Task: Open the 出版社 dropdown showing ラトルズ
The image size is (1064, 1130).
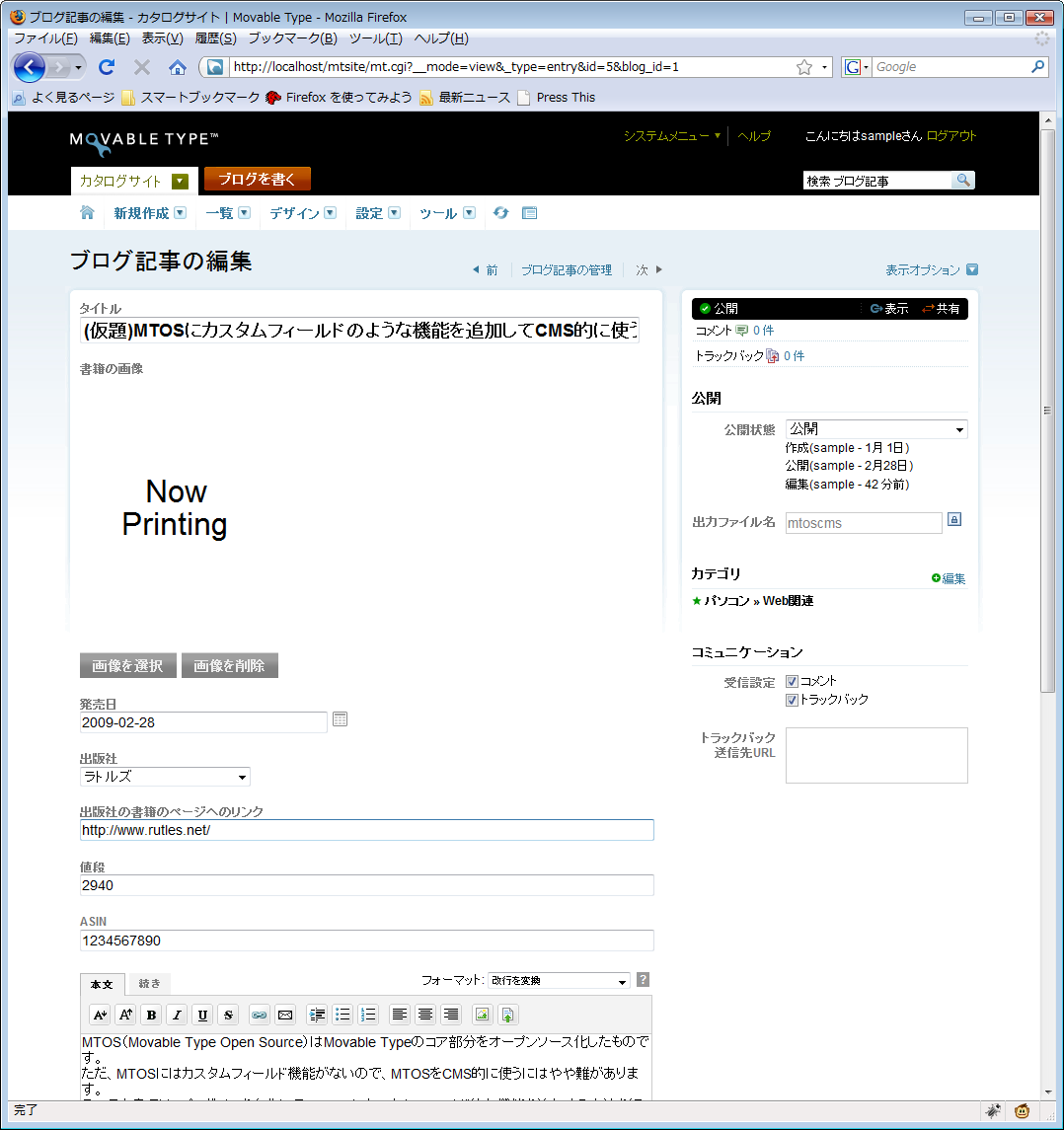Action: point(165,777)
